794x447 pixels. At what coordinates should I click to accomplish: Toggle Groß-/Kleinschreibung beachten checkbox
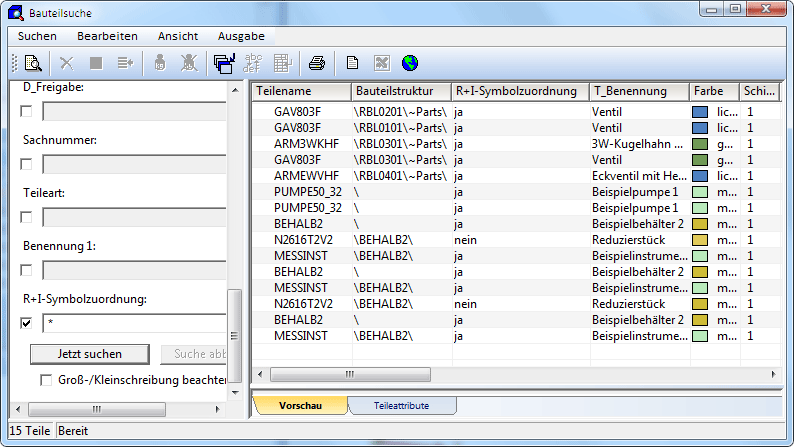click(x=46, y=380)
